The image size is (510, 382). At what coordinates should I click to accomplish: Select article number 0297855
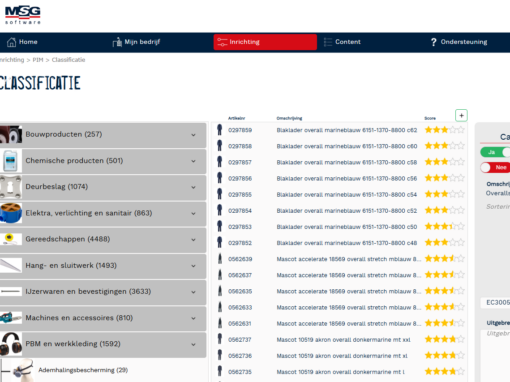(x=240, y=195)
